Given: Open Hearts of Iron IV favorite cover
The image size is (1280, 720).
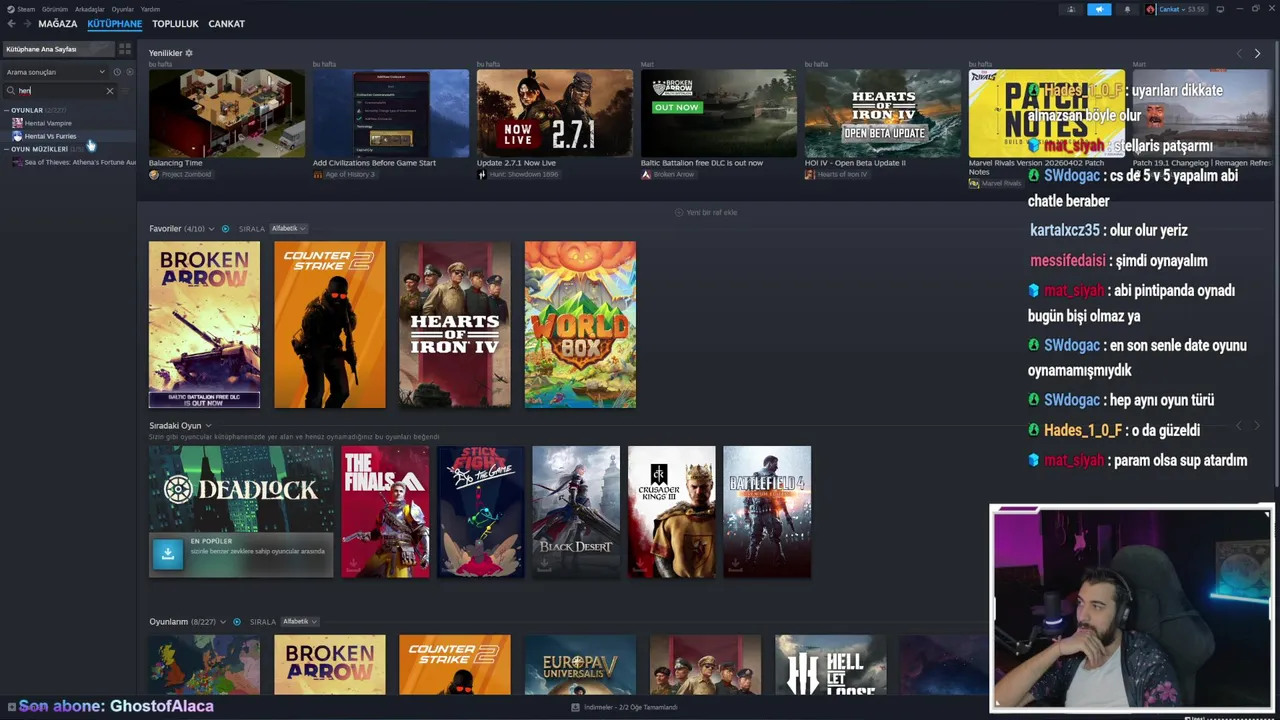Looking at the screenshot, I should (455, 325).
